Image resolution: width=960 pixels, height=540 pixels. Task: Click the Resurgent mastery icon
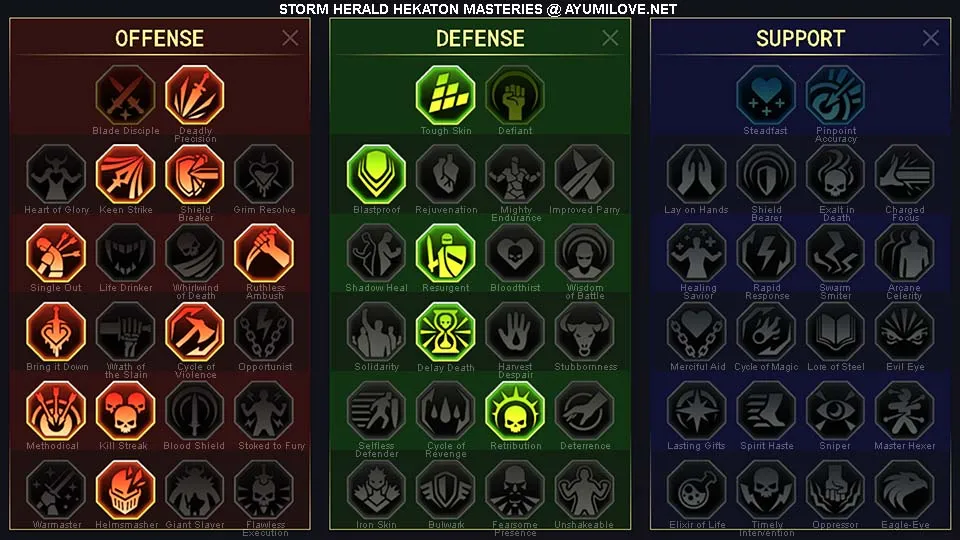[445, 253]
